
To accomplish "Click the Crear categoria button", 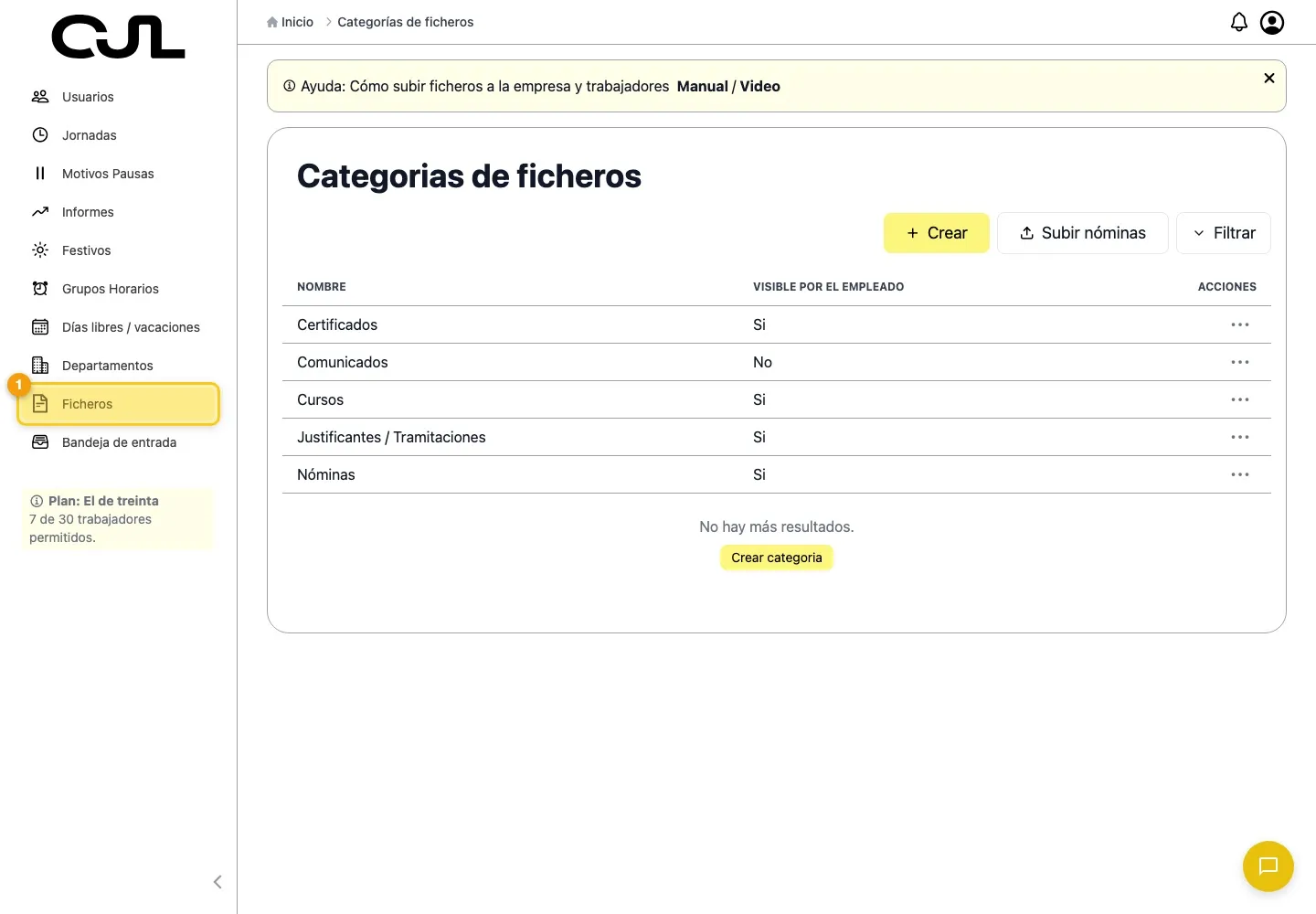I will coord(777,558).
